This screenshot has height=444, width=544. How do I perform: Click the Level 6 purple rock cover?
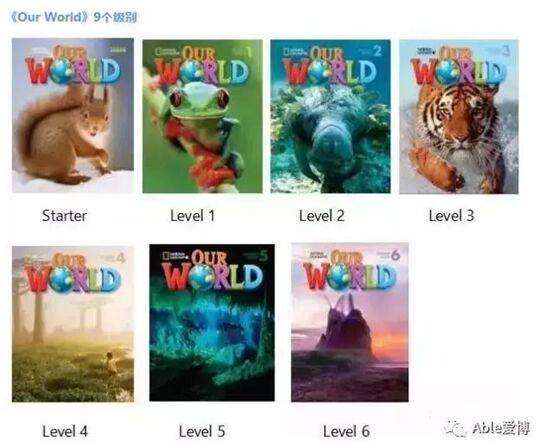pyautogui.click(x=350, y=322)
